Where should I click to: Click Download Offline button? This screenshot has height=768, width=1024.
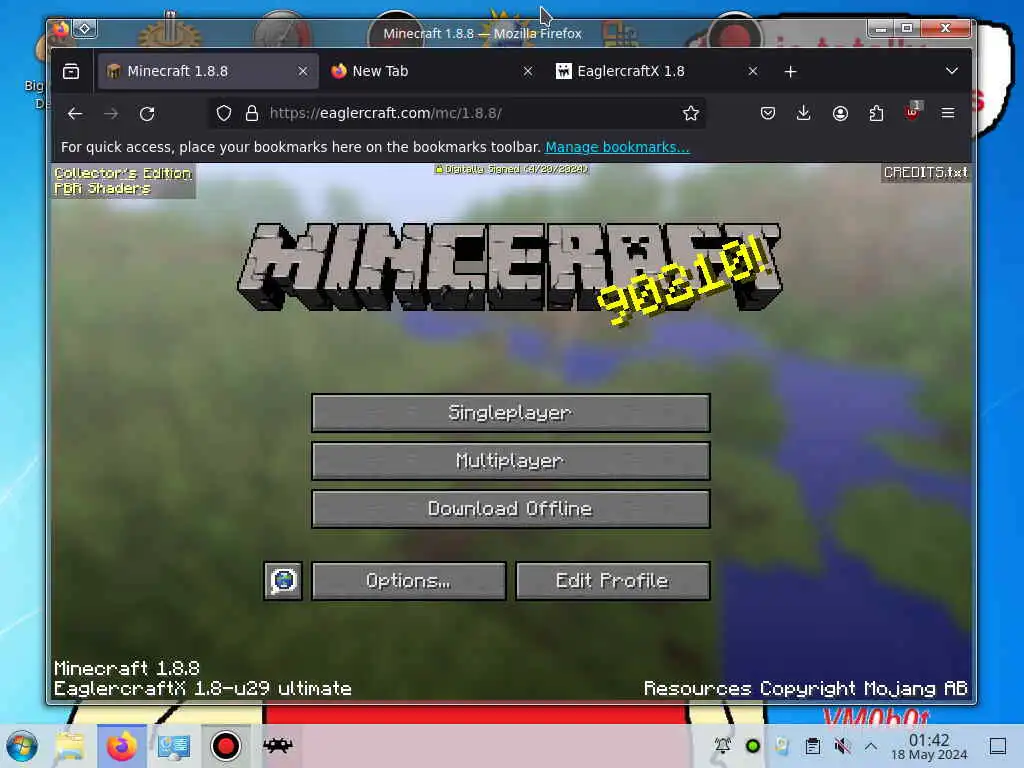click(511, 509)
